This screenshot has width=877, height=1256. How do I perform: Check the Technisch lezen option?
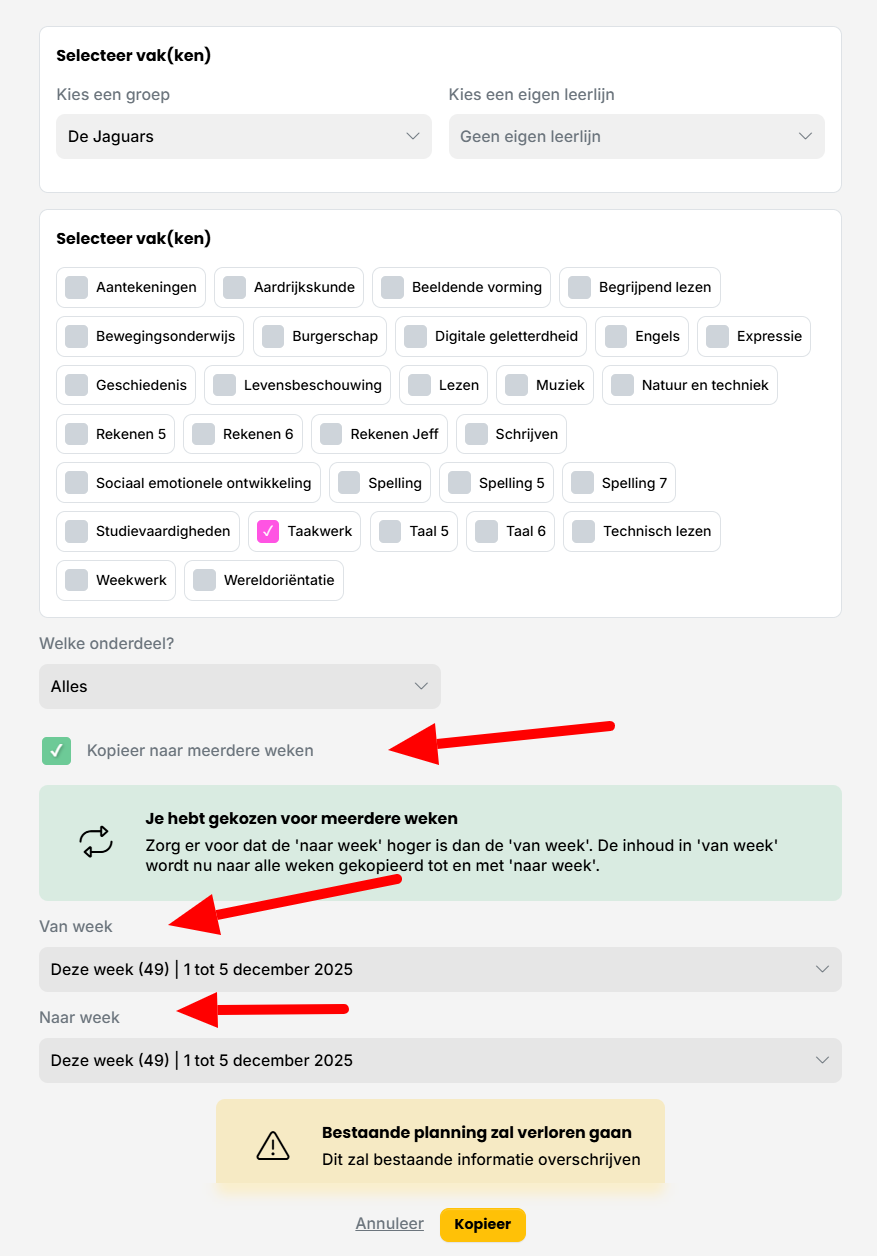[x=584, y=531]
